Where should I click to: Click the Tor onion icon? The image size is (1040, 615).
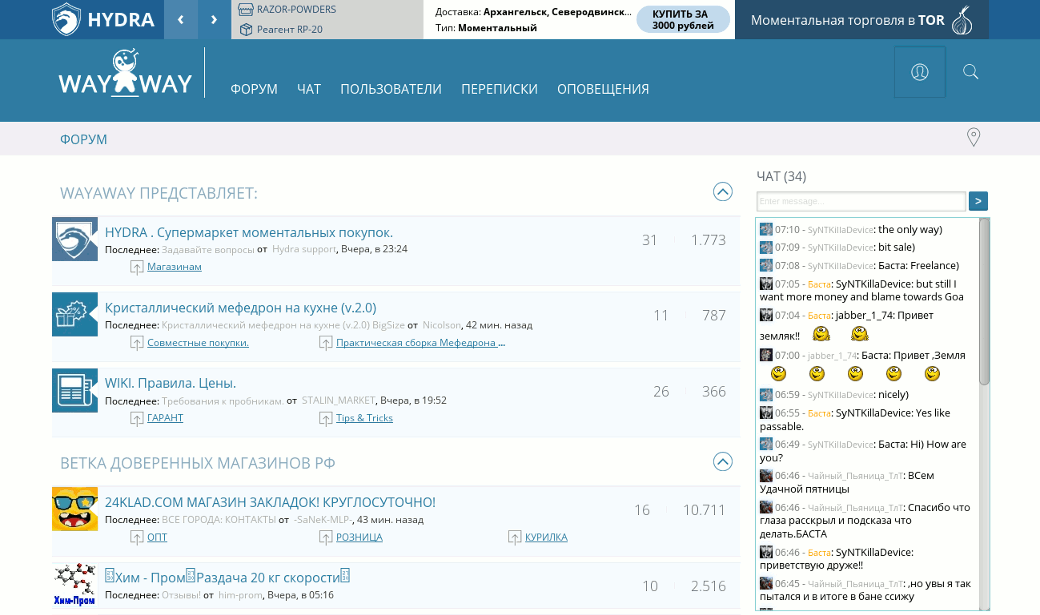pos(962,20)
